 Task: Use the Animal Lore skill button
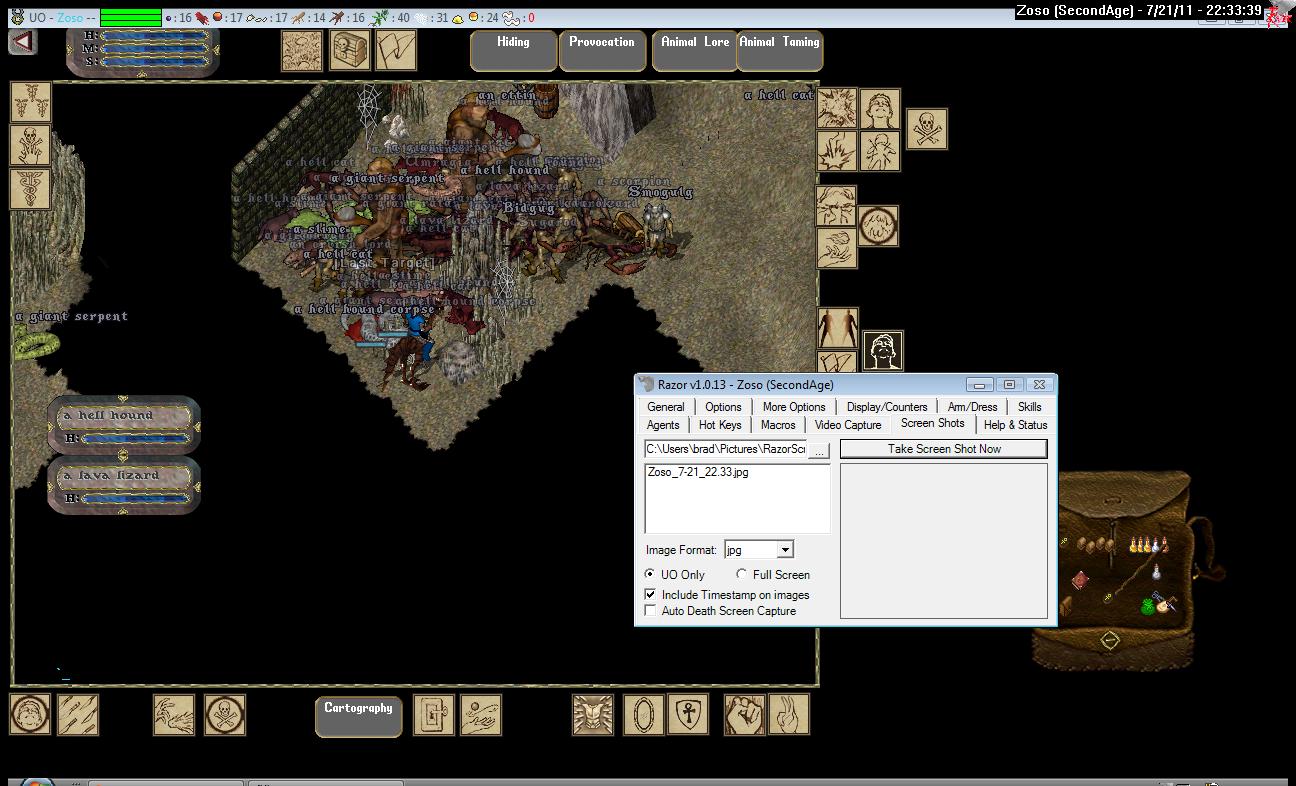(695, 50)
